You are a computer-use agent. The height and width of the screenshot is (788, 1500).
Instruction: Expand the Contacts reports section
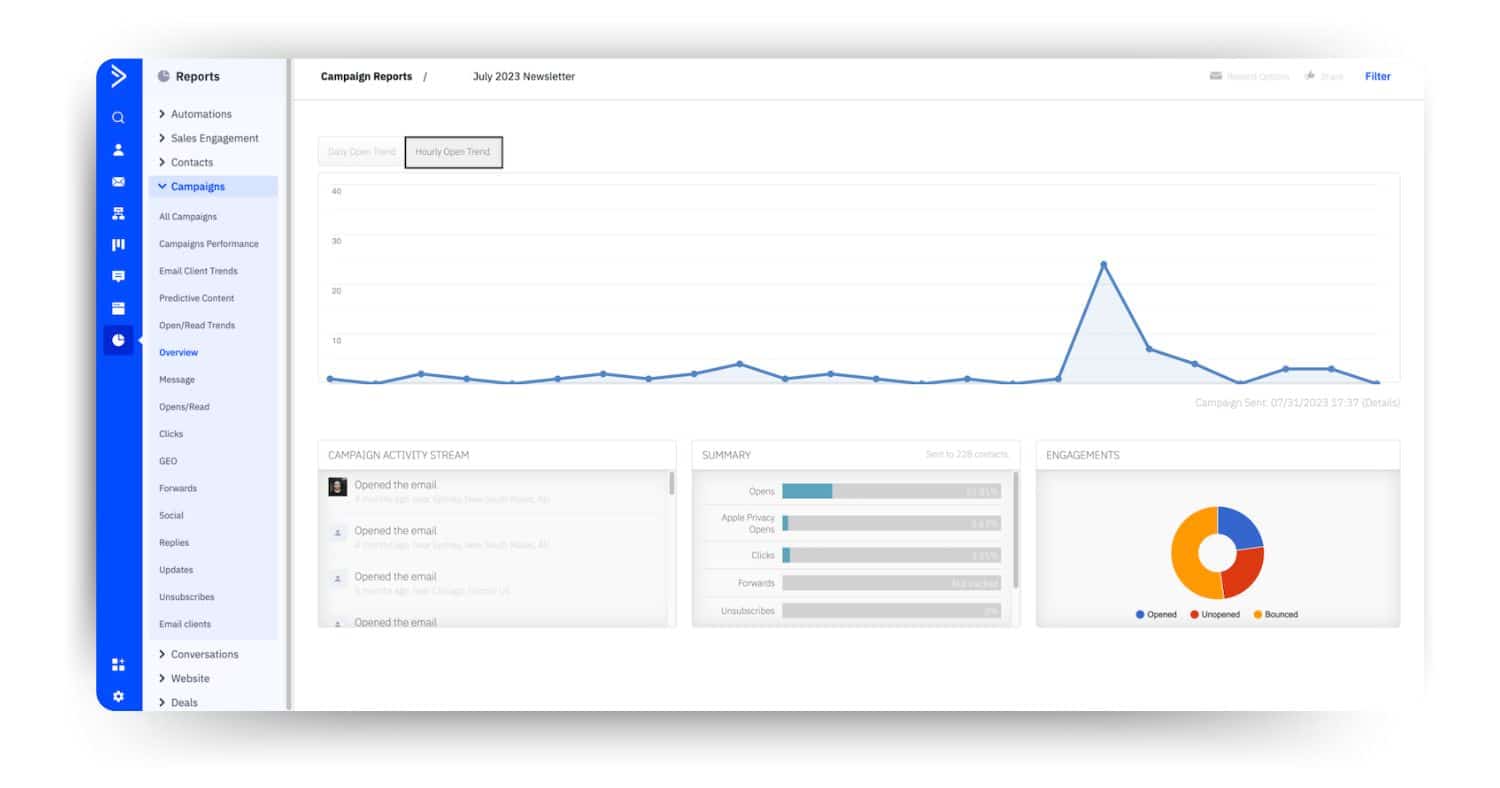pos(186,162)
